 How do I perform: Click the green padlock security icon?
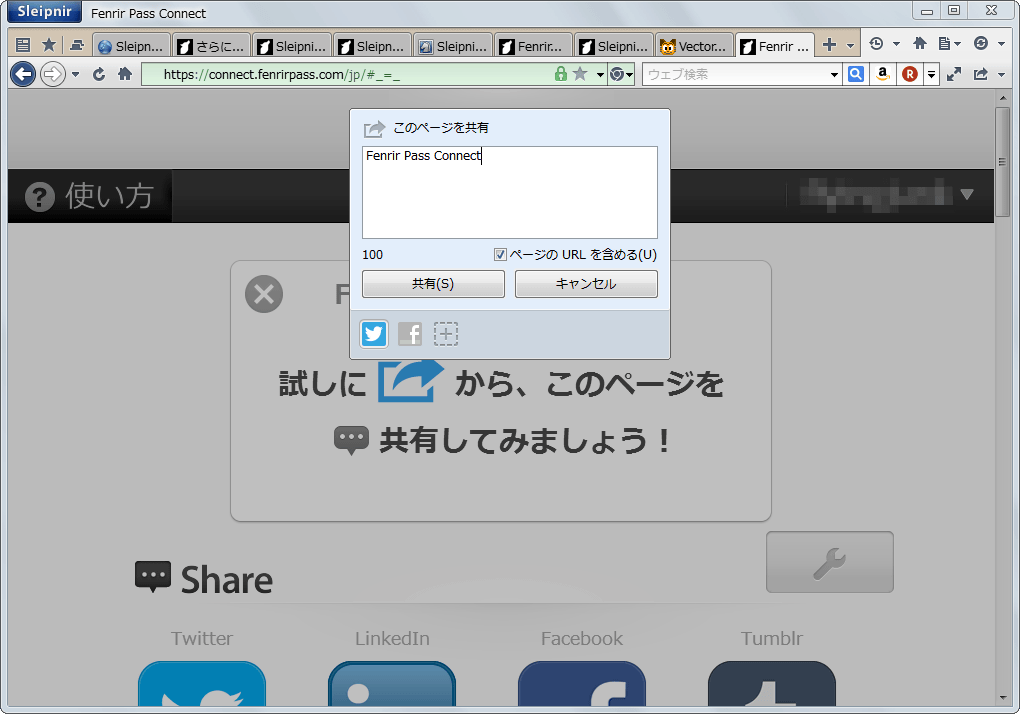[x=560, y=74]
